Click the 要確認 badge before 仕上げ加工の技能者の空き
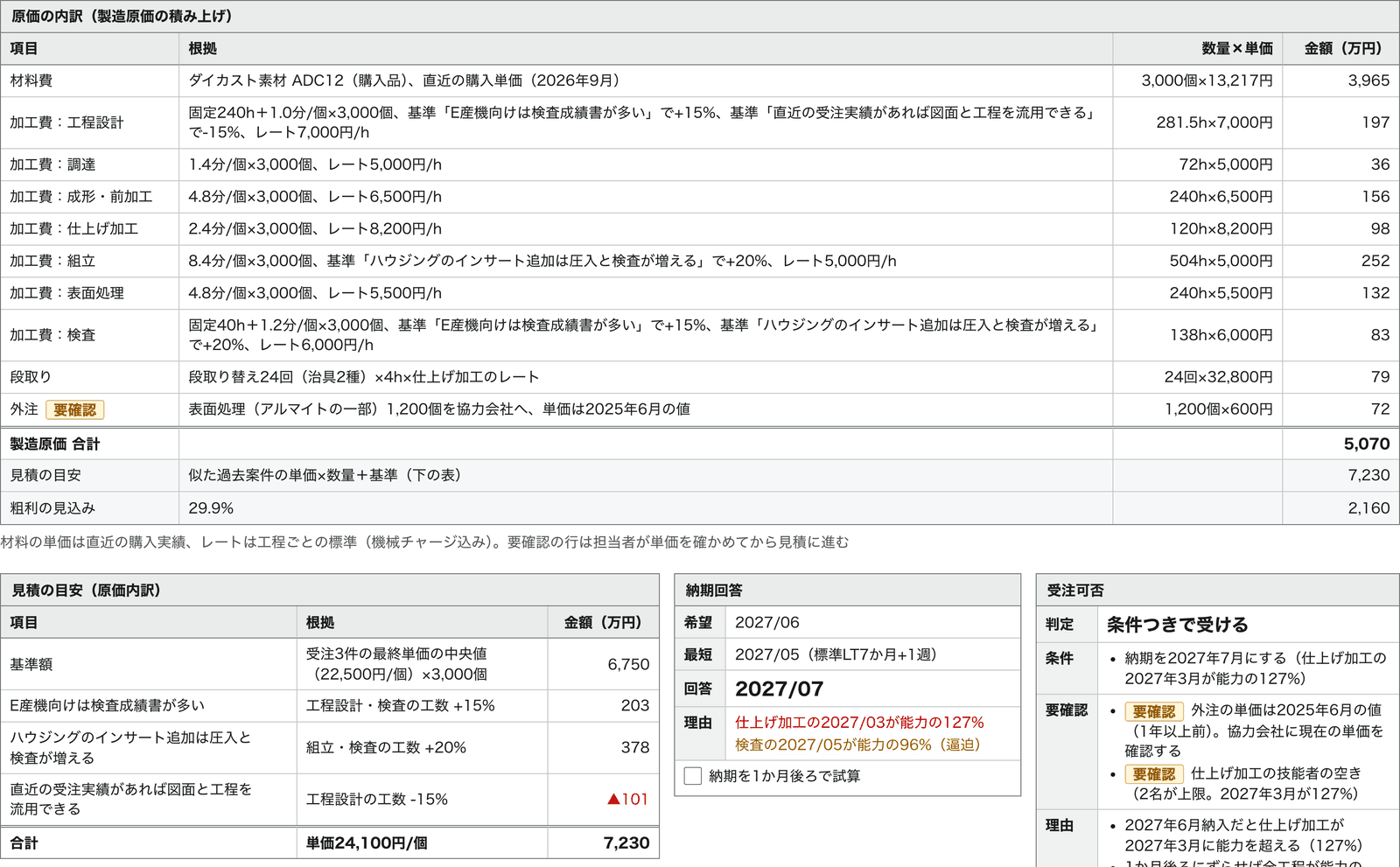This screenshot has width=1400, height=867. [1154, 774]
